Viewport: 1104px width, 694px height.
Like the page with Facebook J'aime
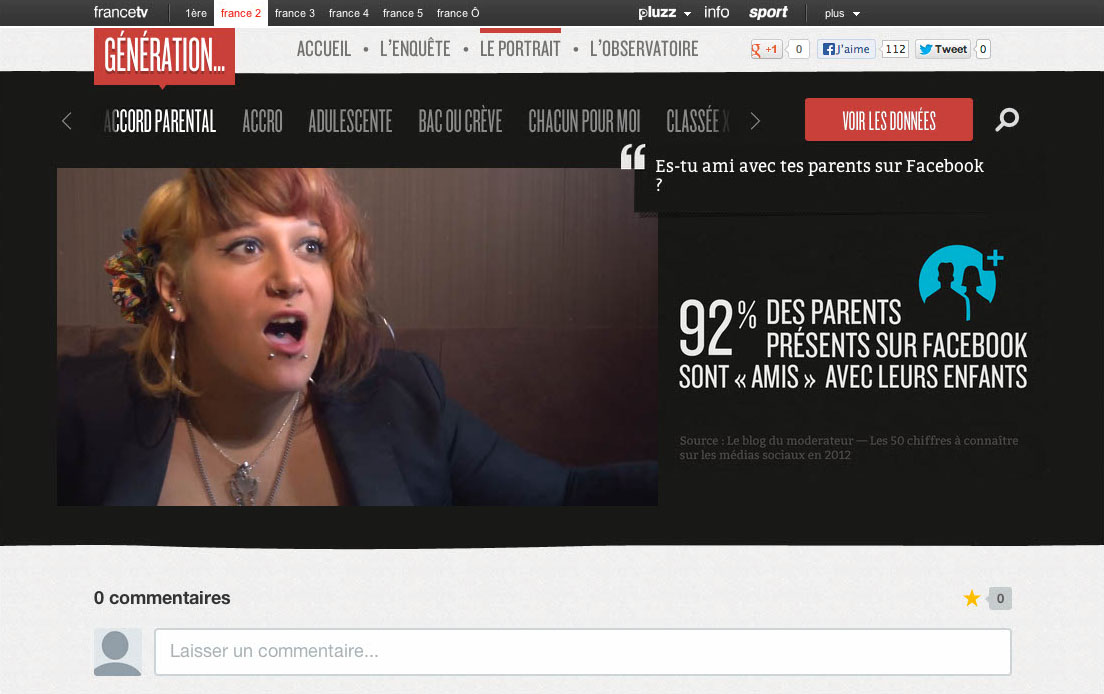pos(846,49)
